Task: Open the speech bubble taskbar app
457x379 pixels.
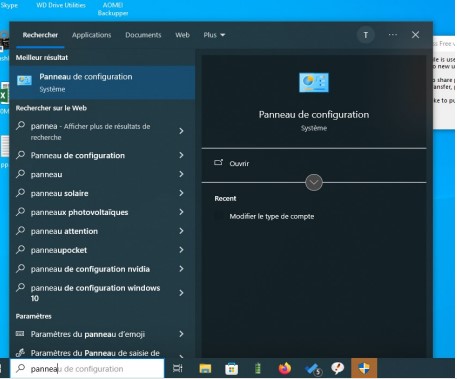Action: coord(337,368)
